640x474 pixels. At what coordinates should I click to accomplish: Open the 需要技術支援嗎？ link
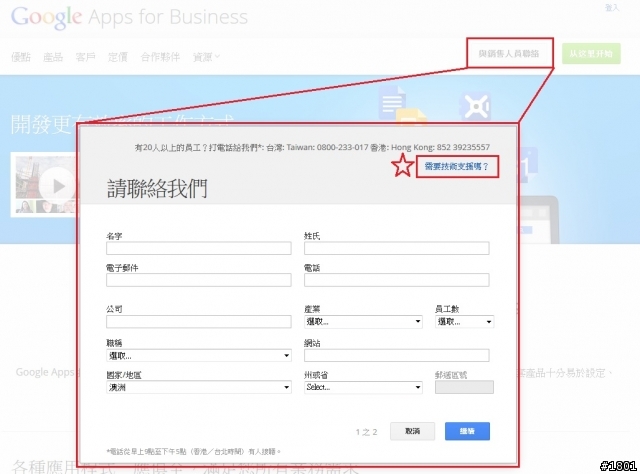pyautogui.click(x=456, y=166)
